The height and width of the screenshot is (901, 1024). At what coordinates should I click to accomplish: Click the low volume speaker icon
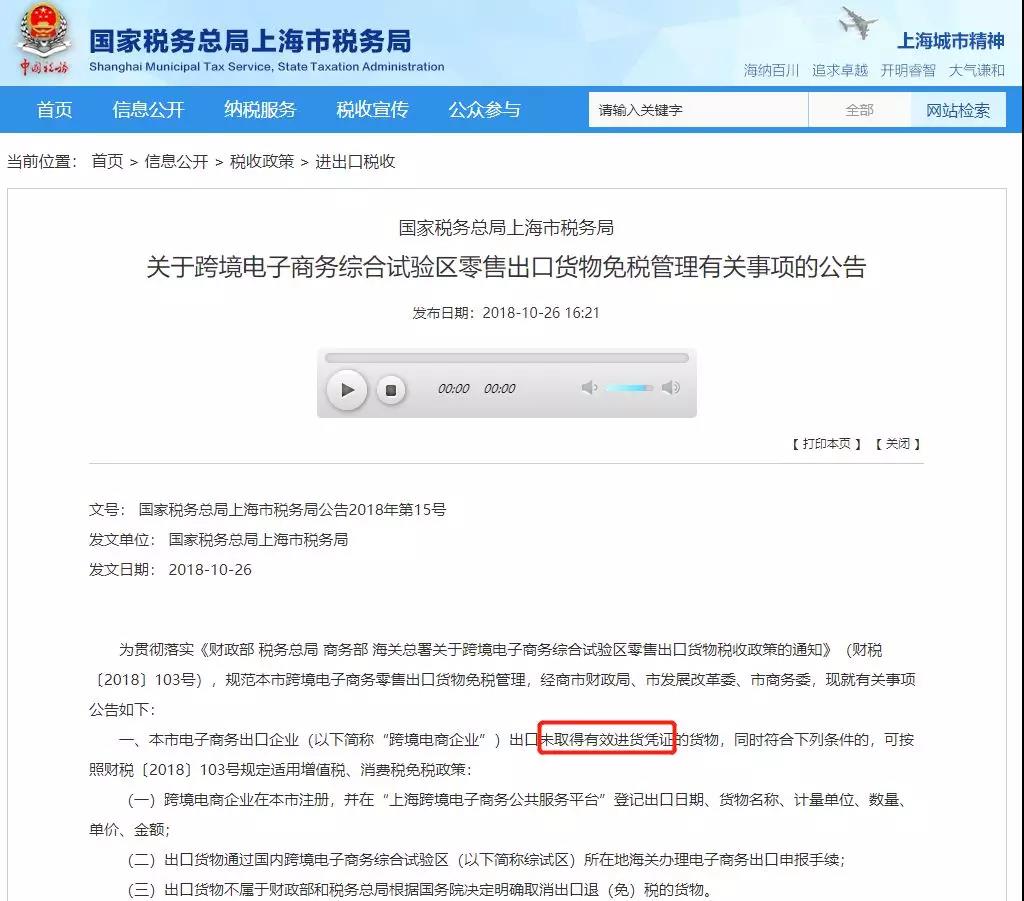[x=590, y=388]
